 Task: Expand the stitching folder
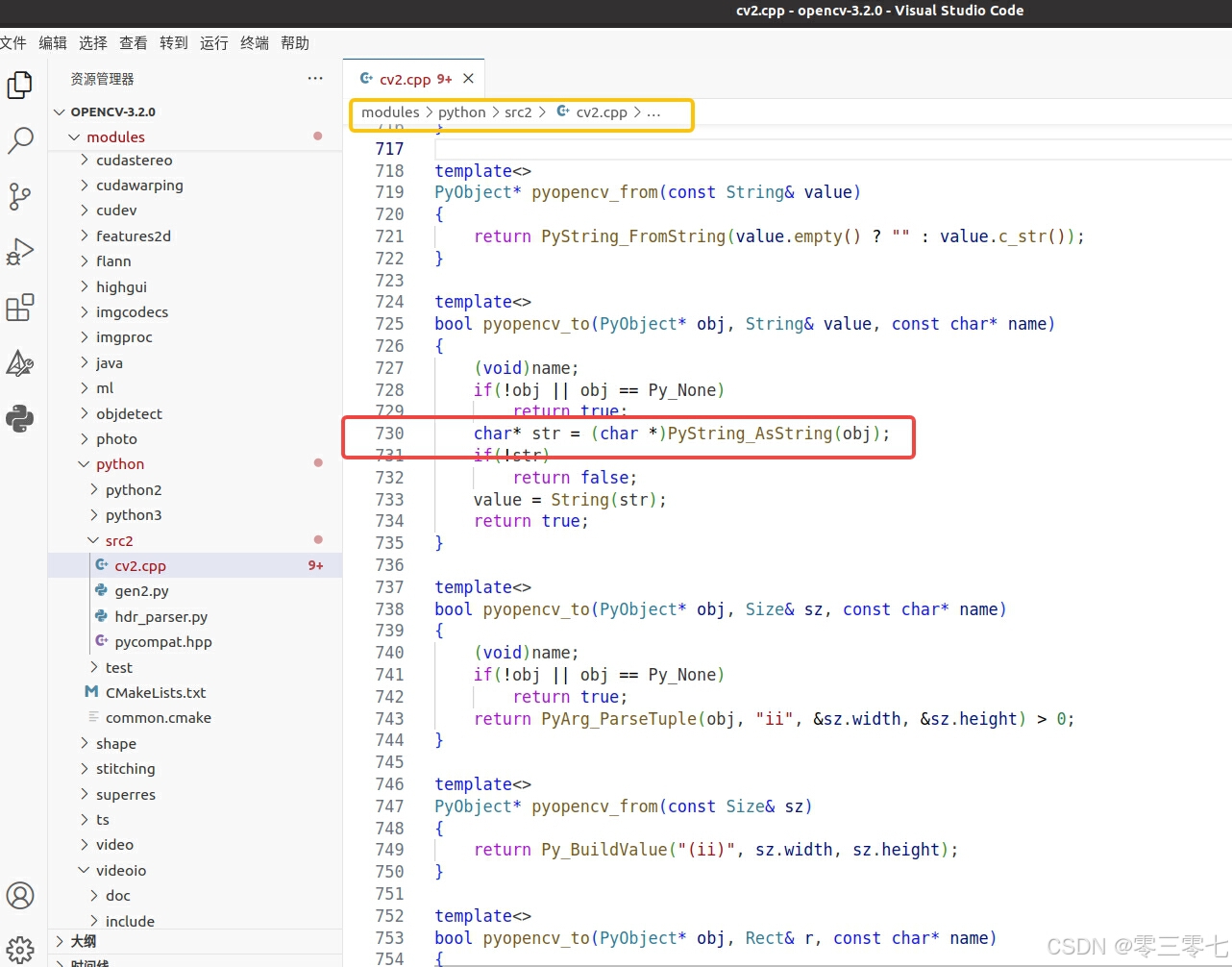click(x=195, y=769)
